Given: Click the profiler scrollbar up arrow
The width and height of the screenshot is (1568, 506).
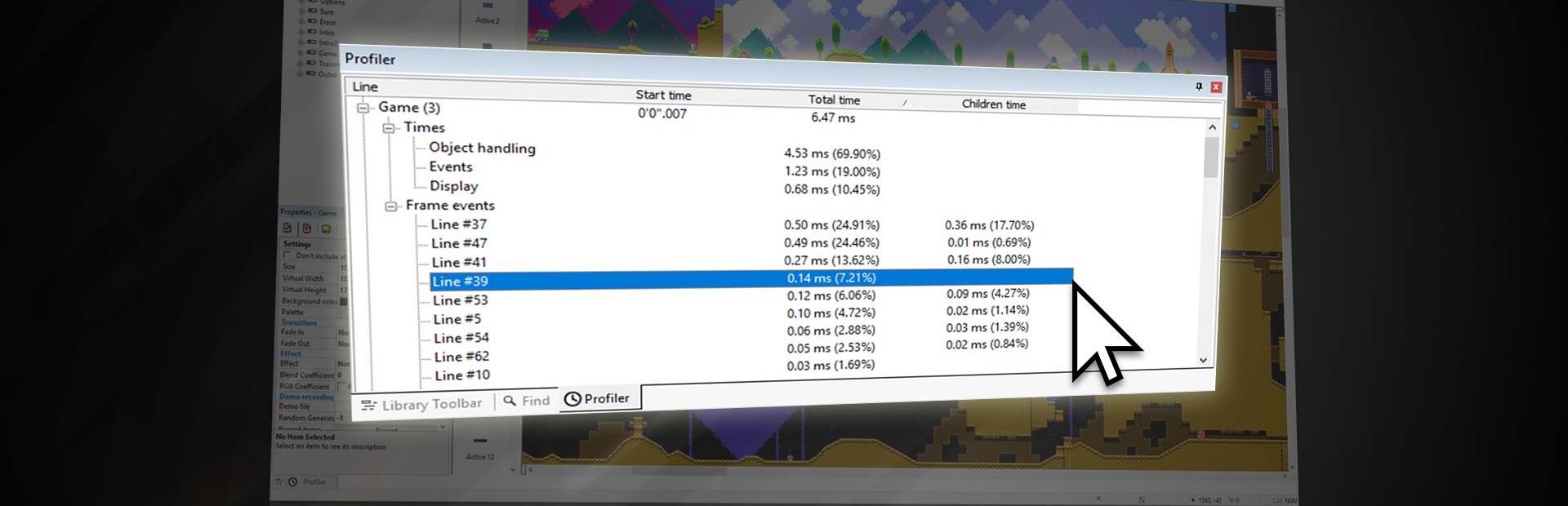Looking at the screenshot, I should [x=1212, y=127].
